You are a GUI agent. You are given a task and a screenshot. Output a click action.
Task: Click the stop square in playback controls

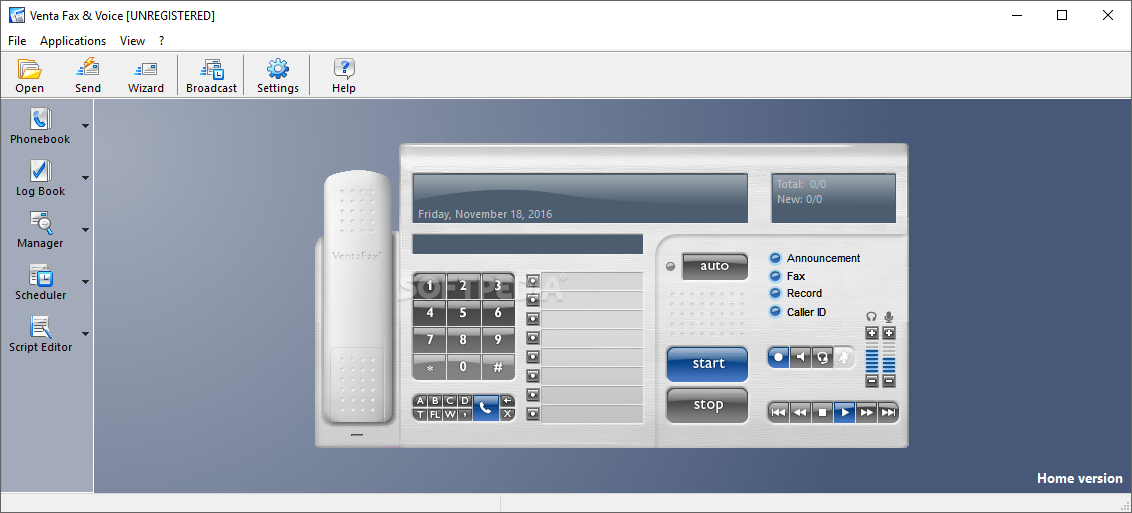click(822, 412)
